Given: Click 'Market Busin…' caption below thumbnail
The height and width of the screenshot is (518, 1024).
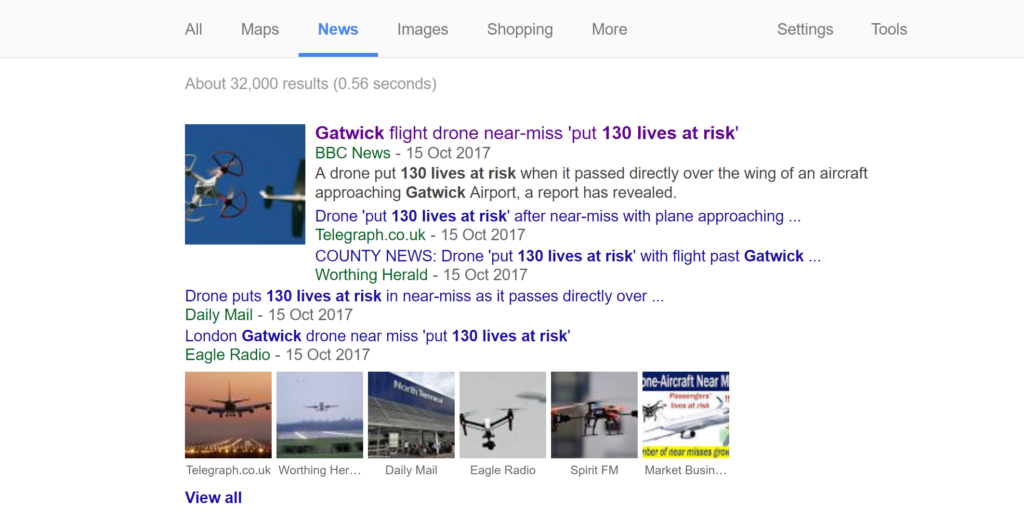Looking at the screenshot, I should 685,470.
